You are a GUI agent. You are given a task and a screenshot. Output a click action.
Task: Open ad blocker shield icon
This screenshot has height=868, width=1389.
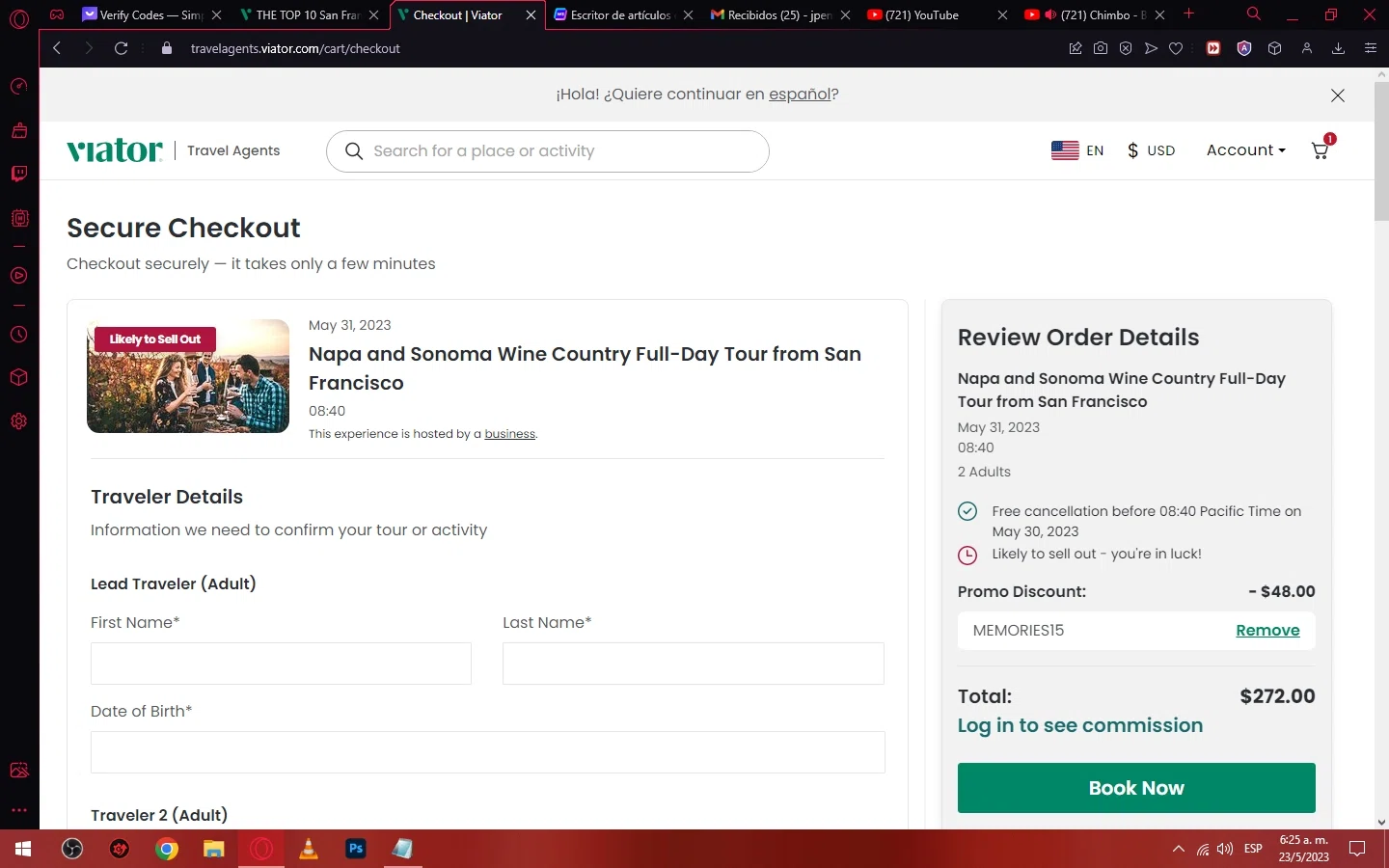pos(1126,48)
